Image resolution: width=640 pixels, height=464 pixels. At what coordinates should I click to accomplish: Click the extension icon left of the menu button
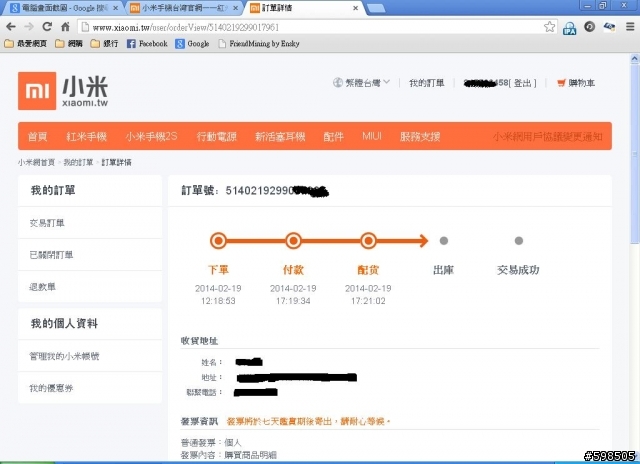[x=609, y=27]
